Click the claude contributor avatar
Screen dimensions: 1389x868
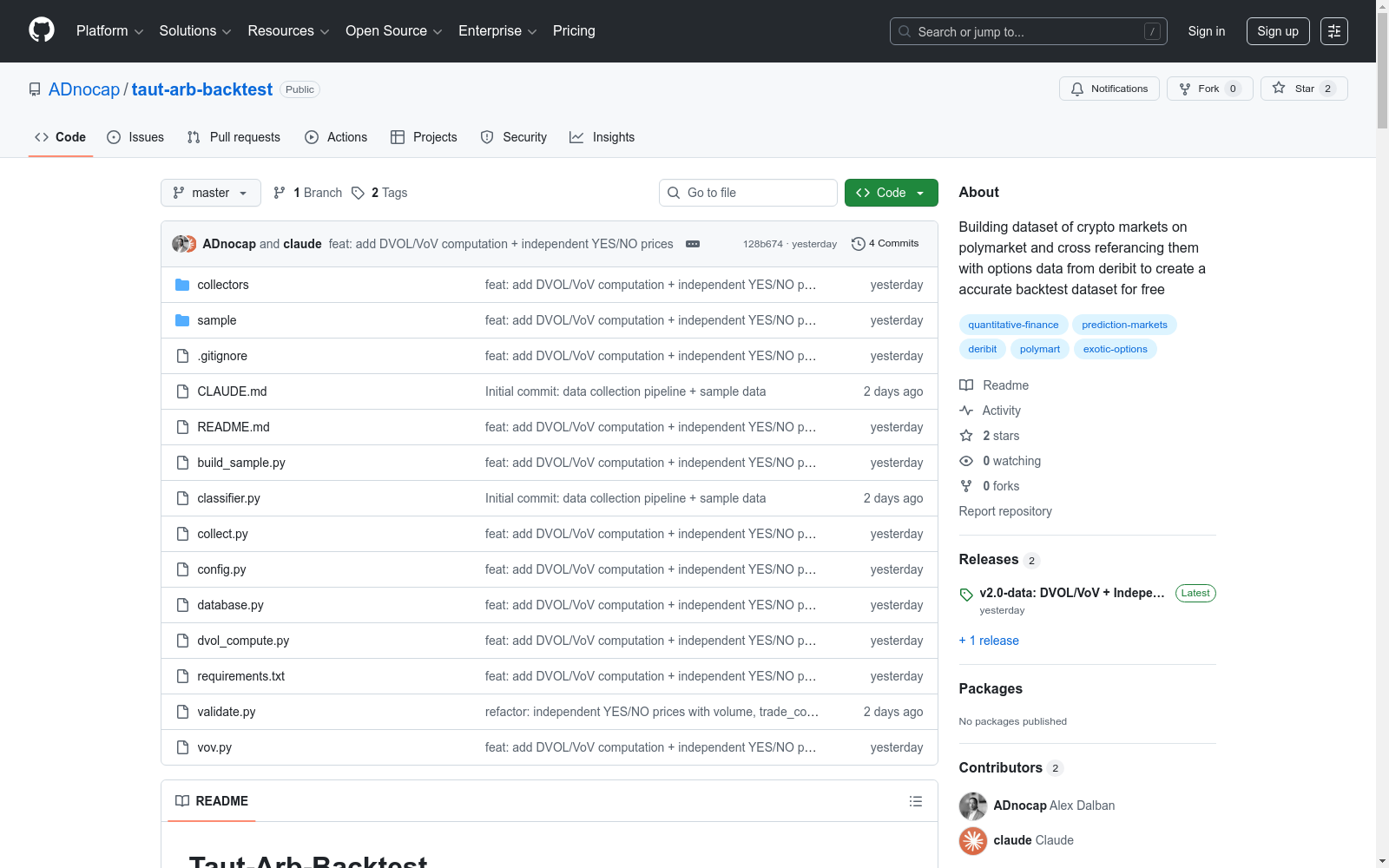click(x=973, y=840)
